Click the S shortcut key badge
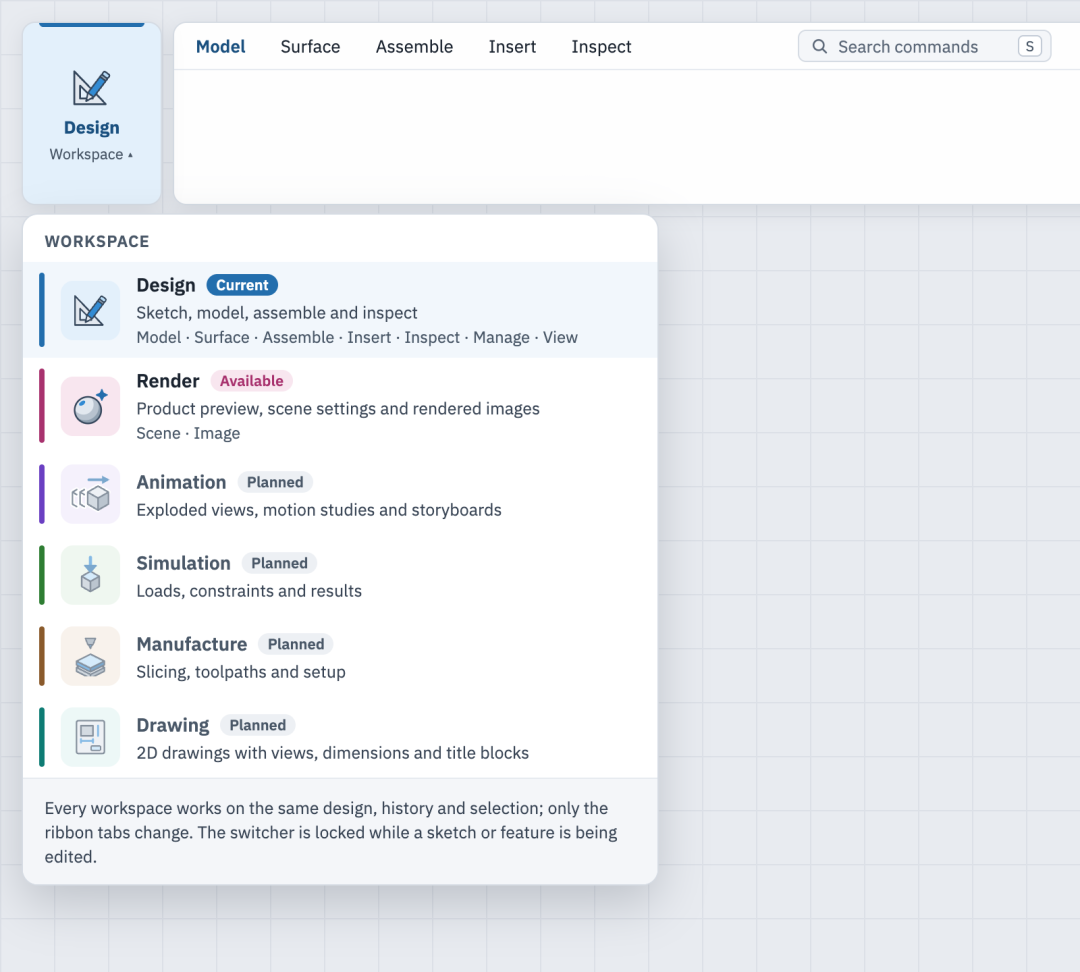 (x=1030, y=46)
